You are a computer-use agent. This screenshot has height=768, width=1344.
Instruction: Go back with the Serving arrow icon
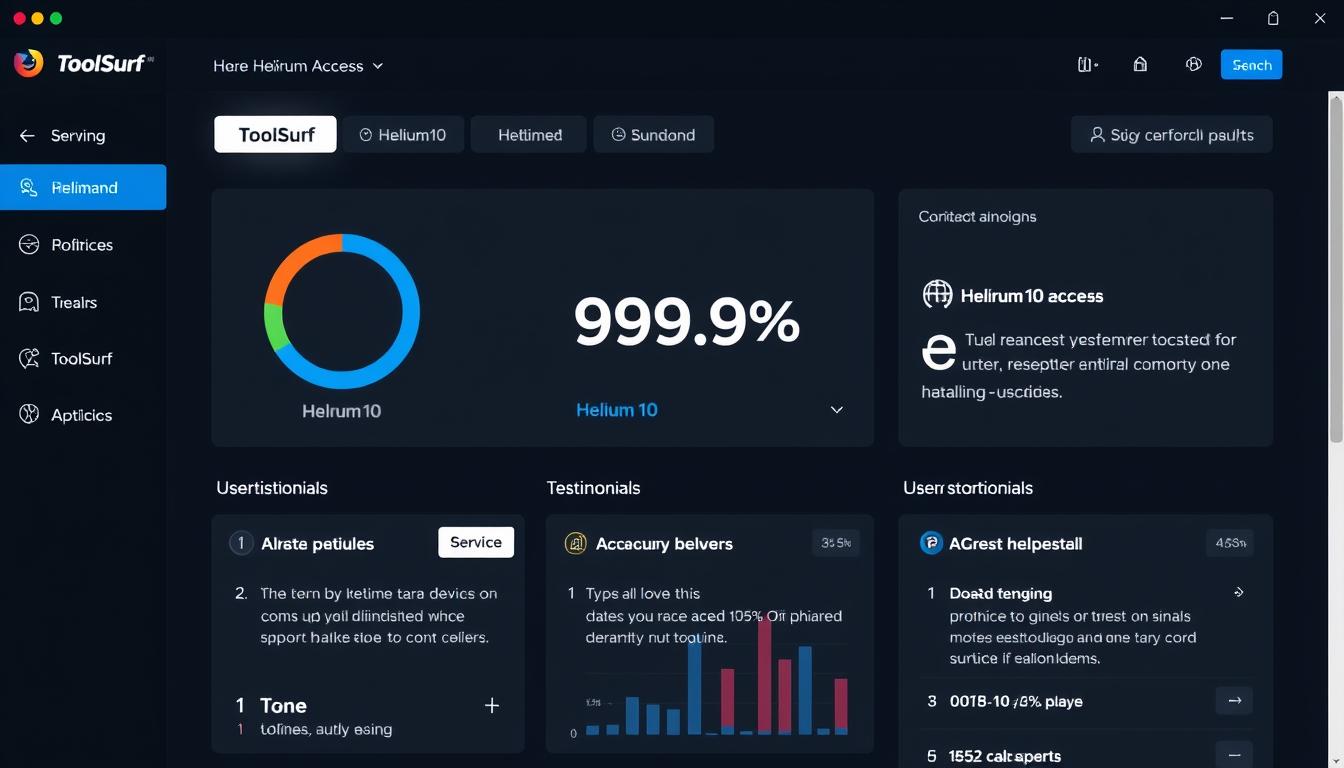pos(27,136)
